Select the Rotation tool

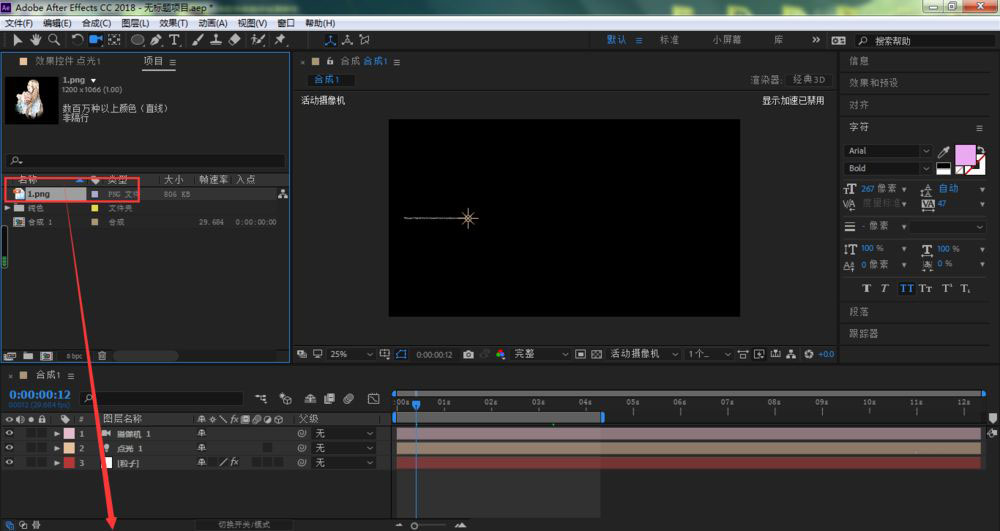[x=77, y=40]
